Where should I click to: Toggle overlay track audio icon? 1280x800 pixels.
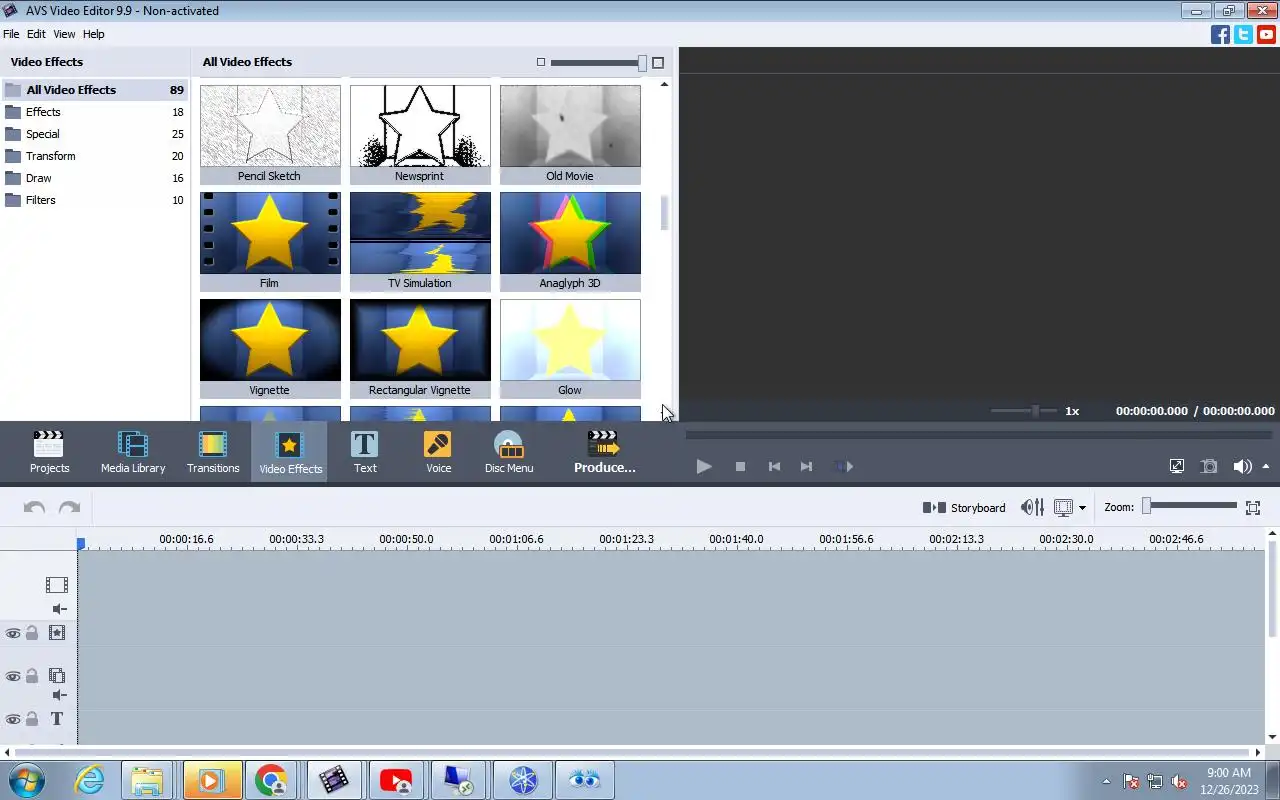coord(60,695)
